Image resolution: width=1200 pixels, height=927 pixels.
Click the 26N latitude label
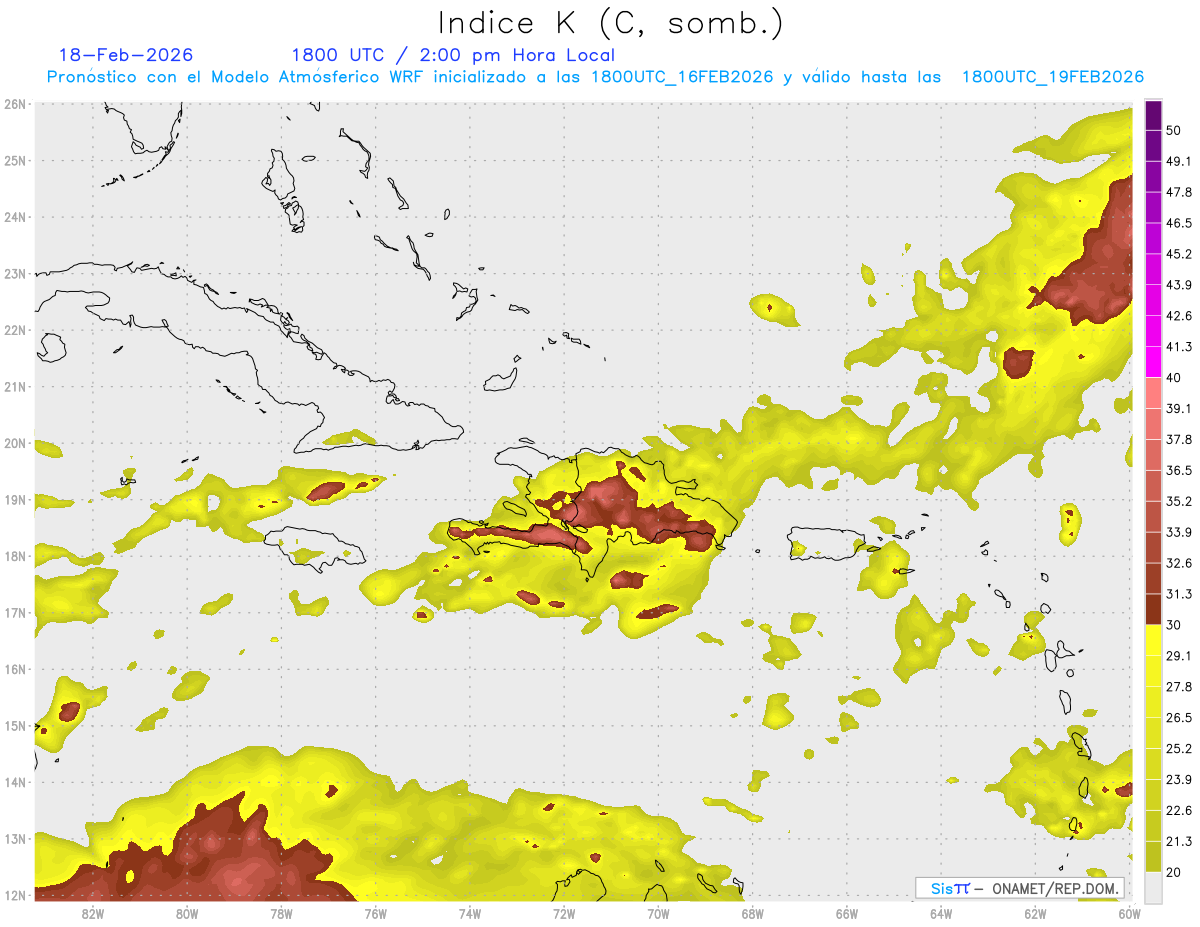point(15,104)
